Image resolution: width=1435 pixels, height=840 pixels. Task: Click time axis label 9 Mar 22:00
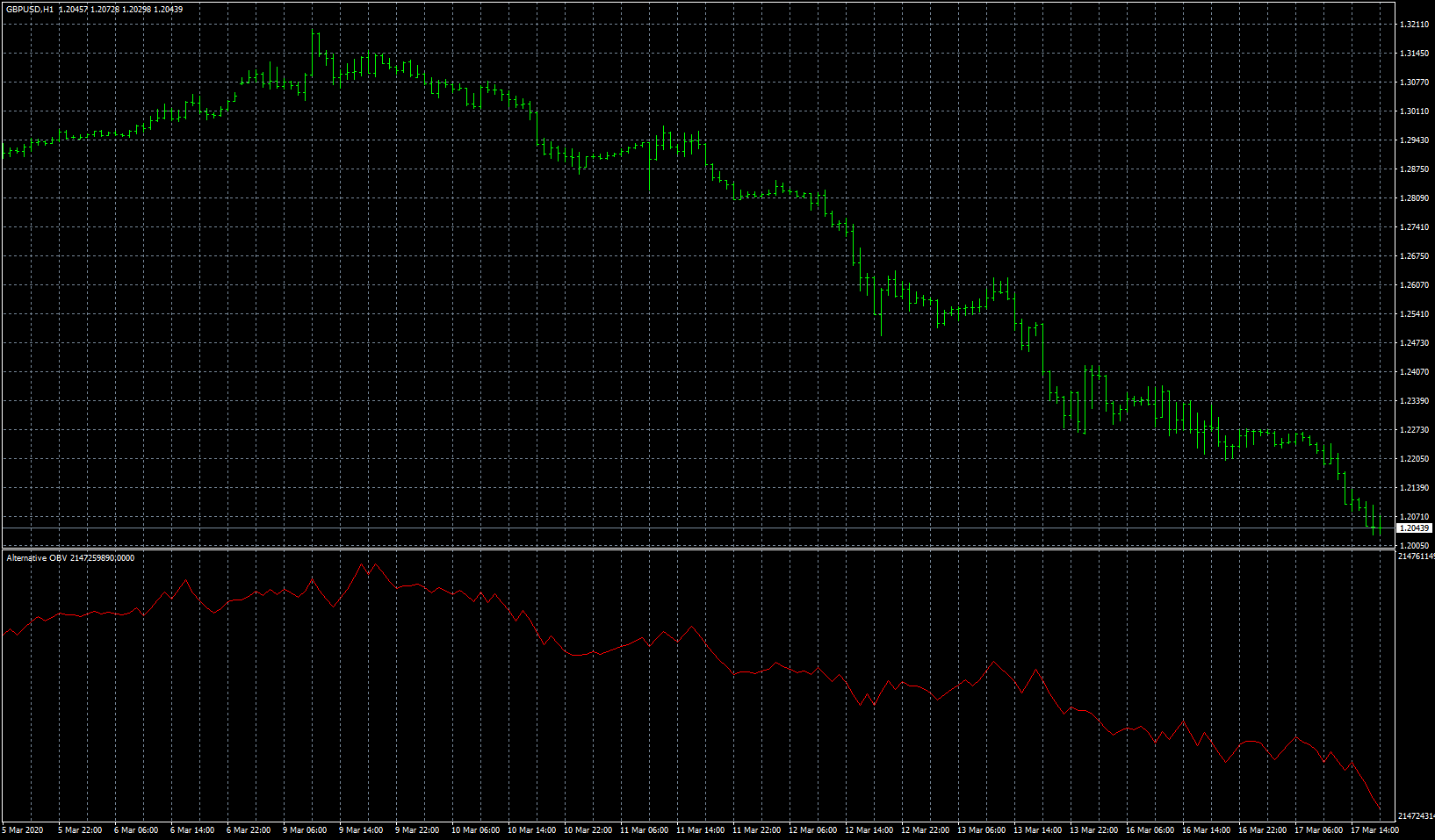pos(417,830)
